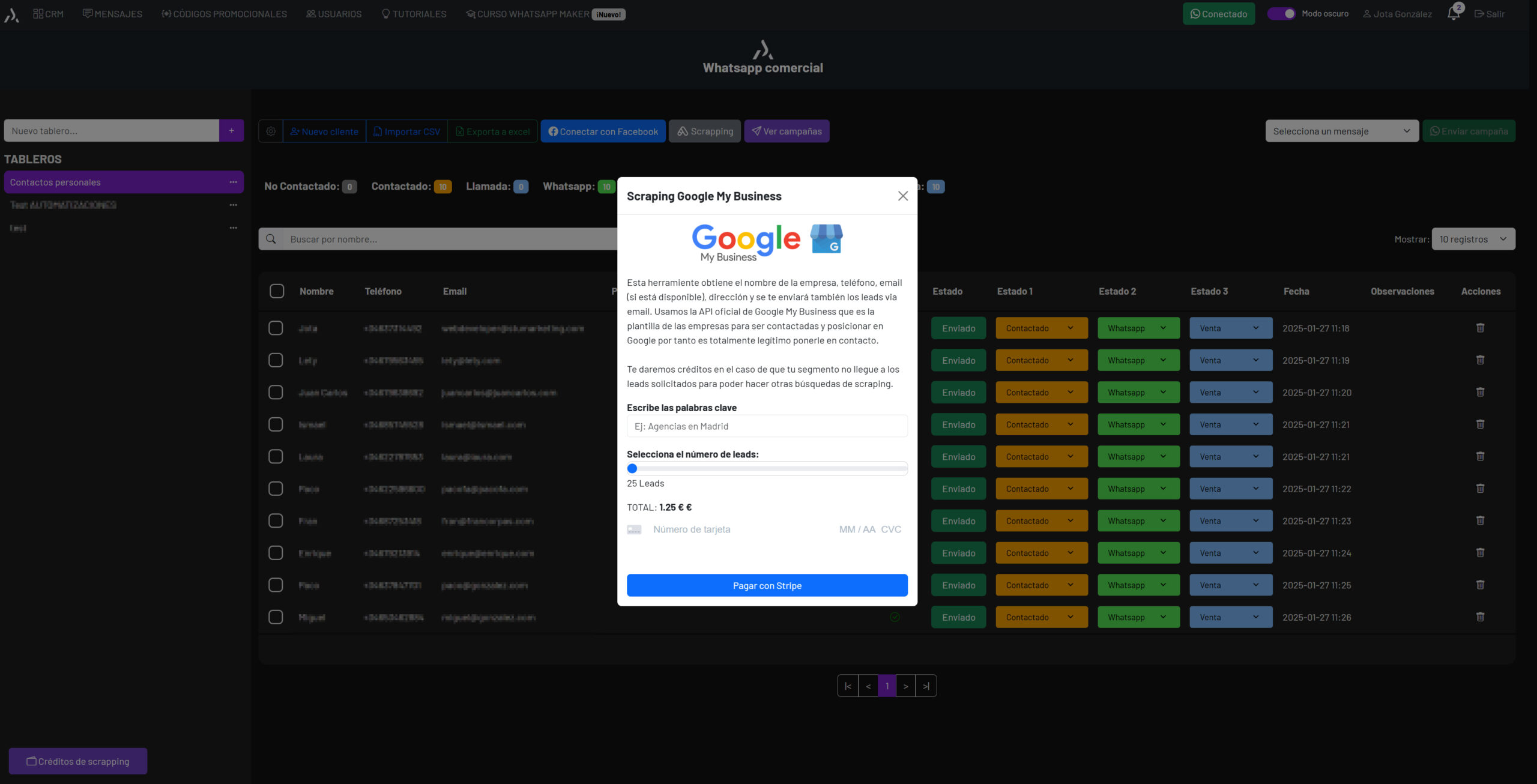Screen dimensions: 1537x784
Task: Open options dots for Contactos personales
Action: point(233,182)
